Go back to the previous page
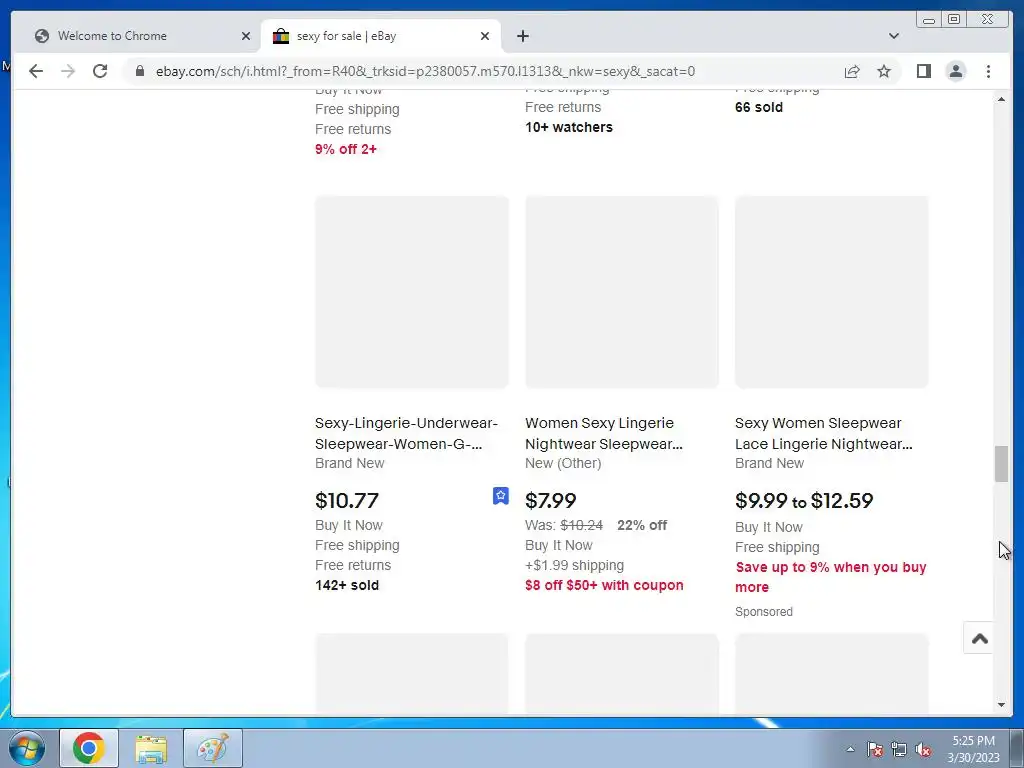Viewport: 1024px width, 768px height. [x=36, y=71]
